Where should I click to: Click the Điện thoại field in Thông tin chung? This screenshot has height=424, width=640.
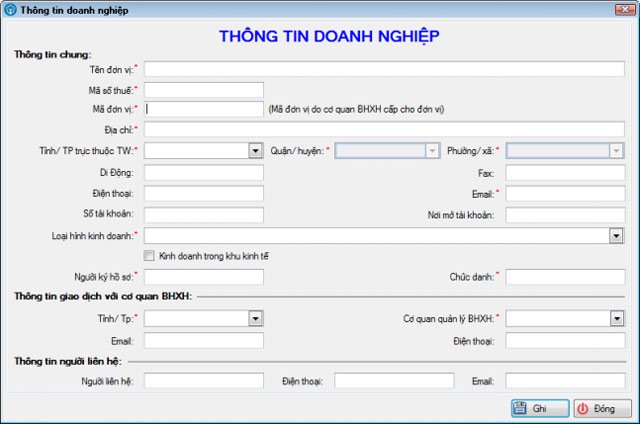pos(204,193)
